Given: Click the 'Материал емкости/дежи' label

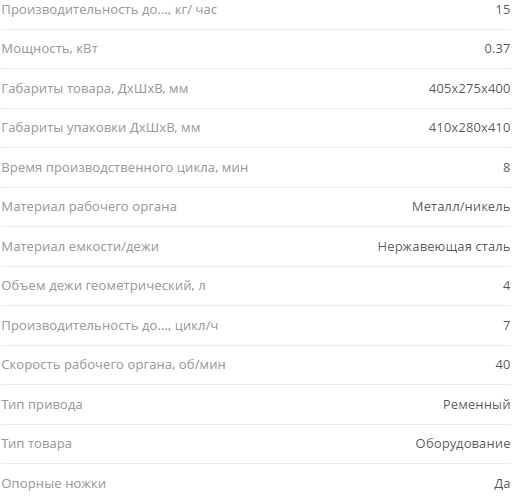Looking at the screenshot, I should (80, 247).
